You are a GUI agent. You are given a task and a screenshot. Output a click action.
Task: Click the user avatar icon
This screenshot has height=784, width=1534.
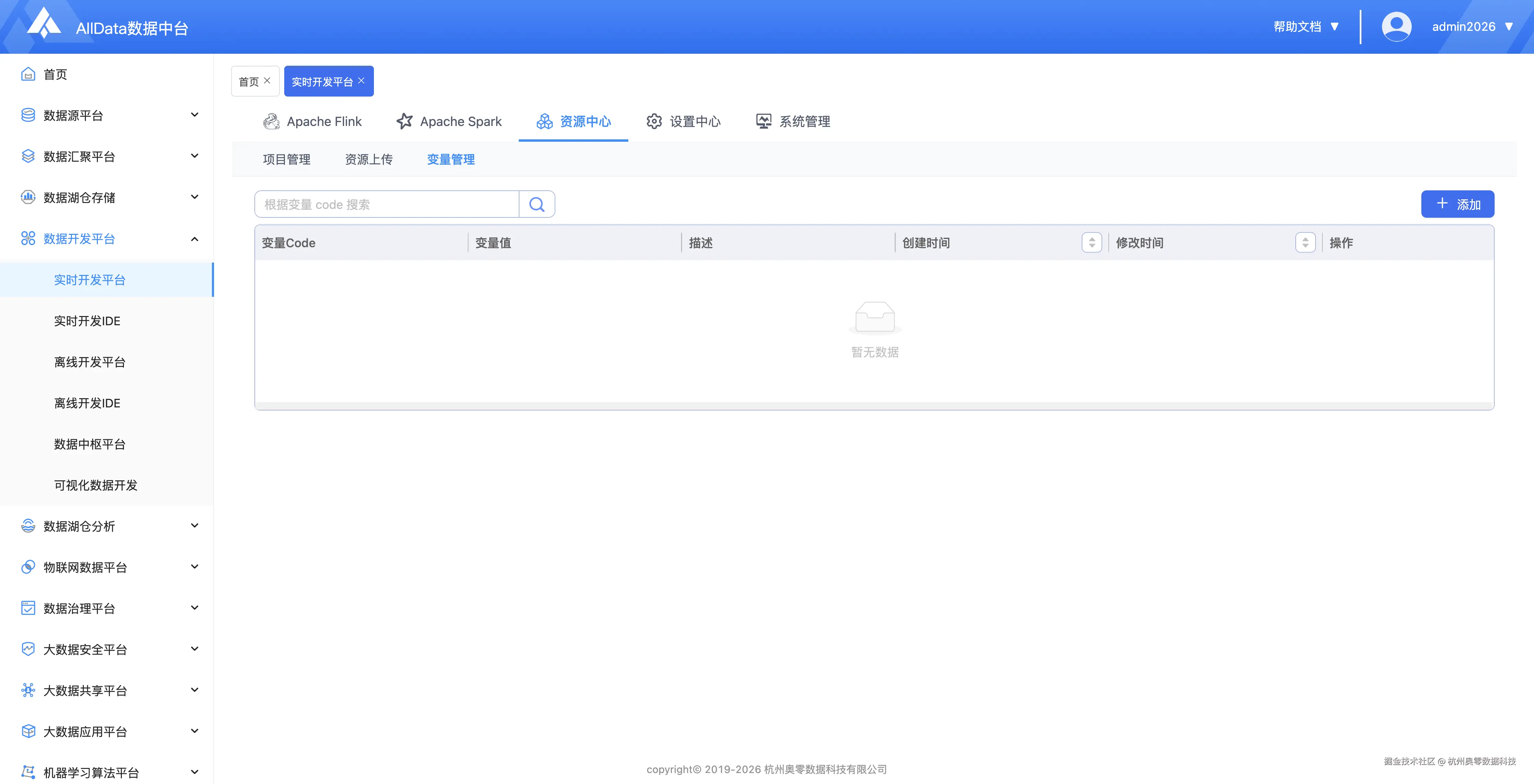1396,27
